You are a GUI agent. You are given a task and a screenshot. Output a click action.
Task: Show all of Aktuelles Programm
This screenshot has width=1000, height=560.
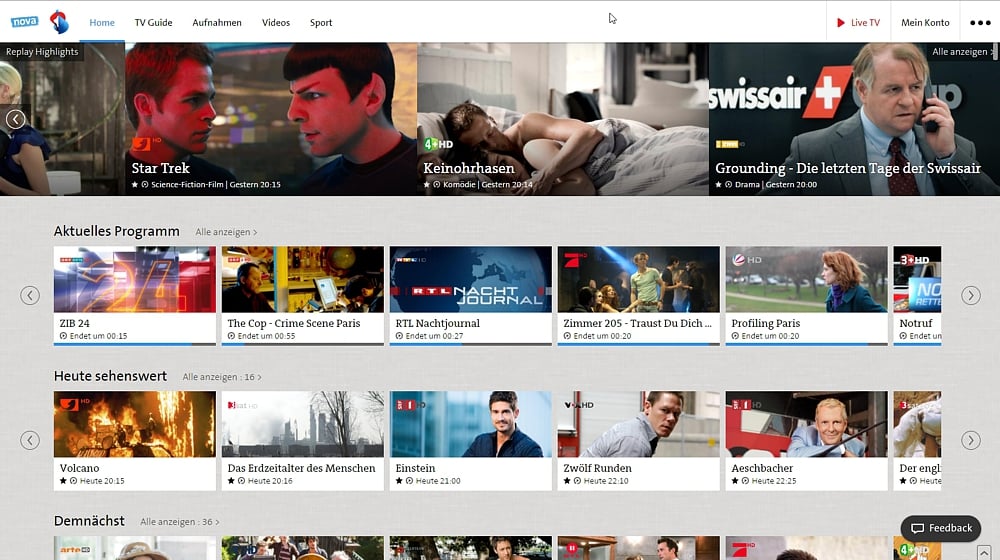[226, 232]
